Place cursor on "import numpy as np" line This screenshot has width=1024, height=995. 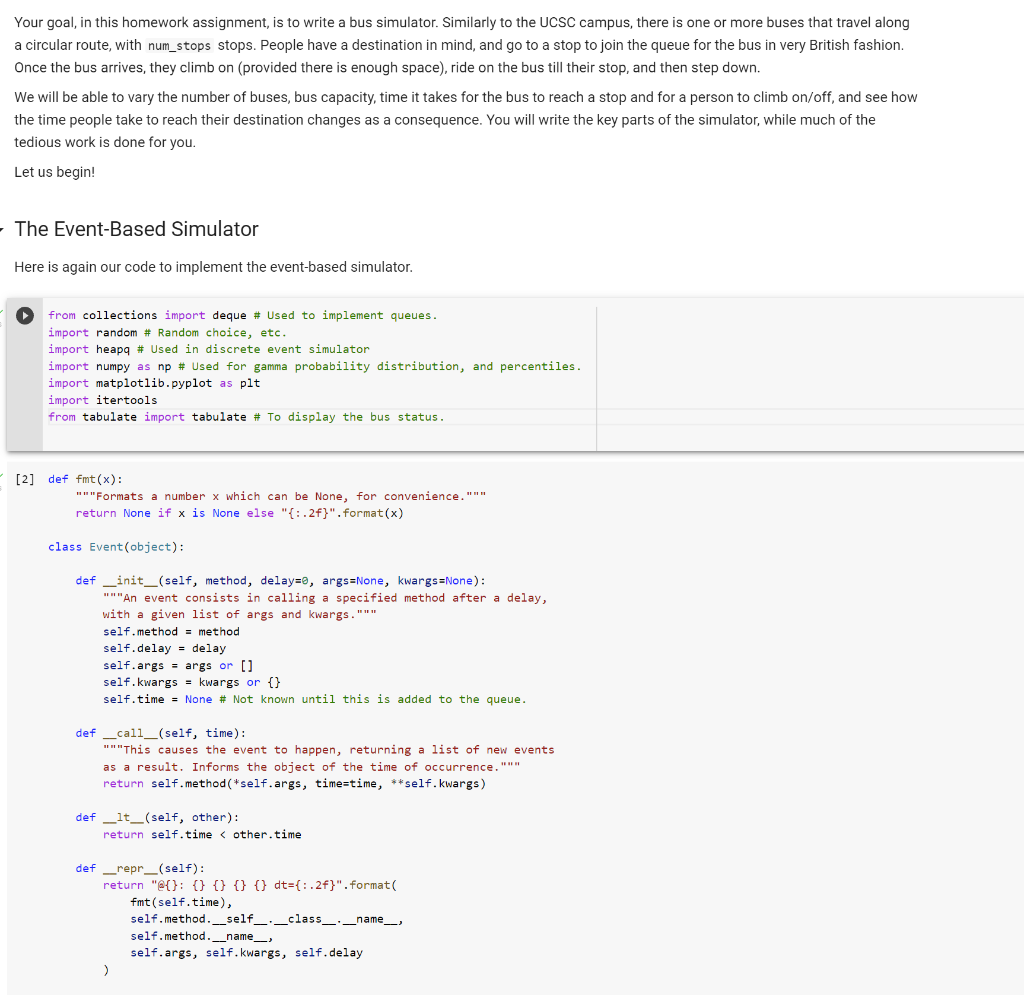tap(314, 366)
